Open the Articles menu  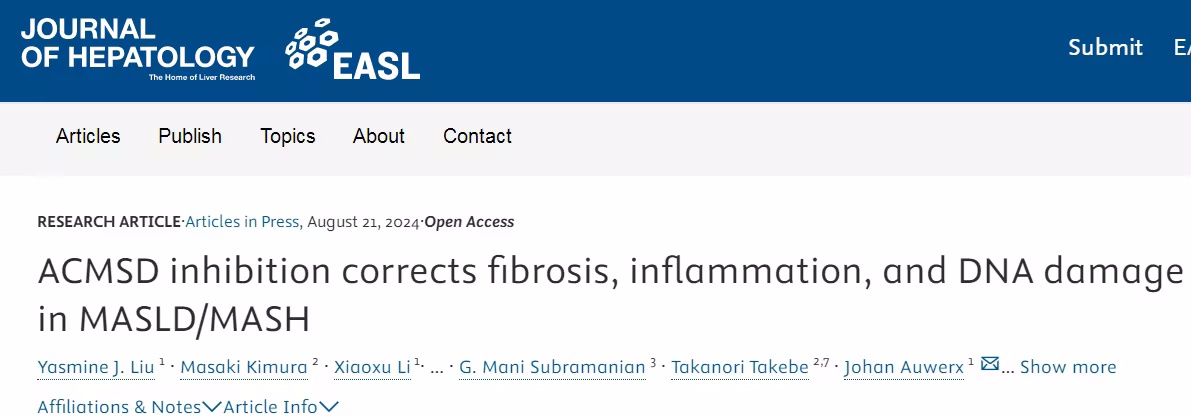click(x=88, y=136)
